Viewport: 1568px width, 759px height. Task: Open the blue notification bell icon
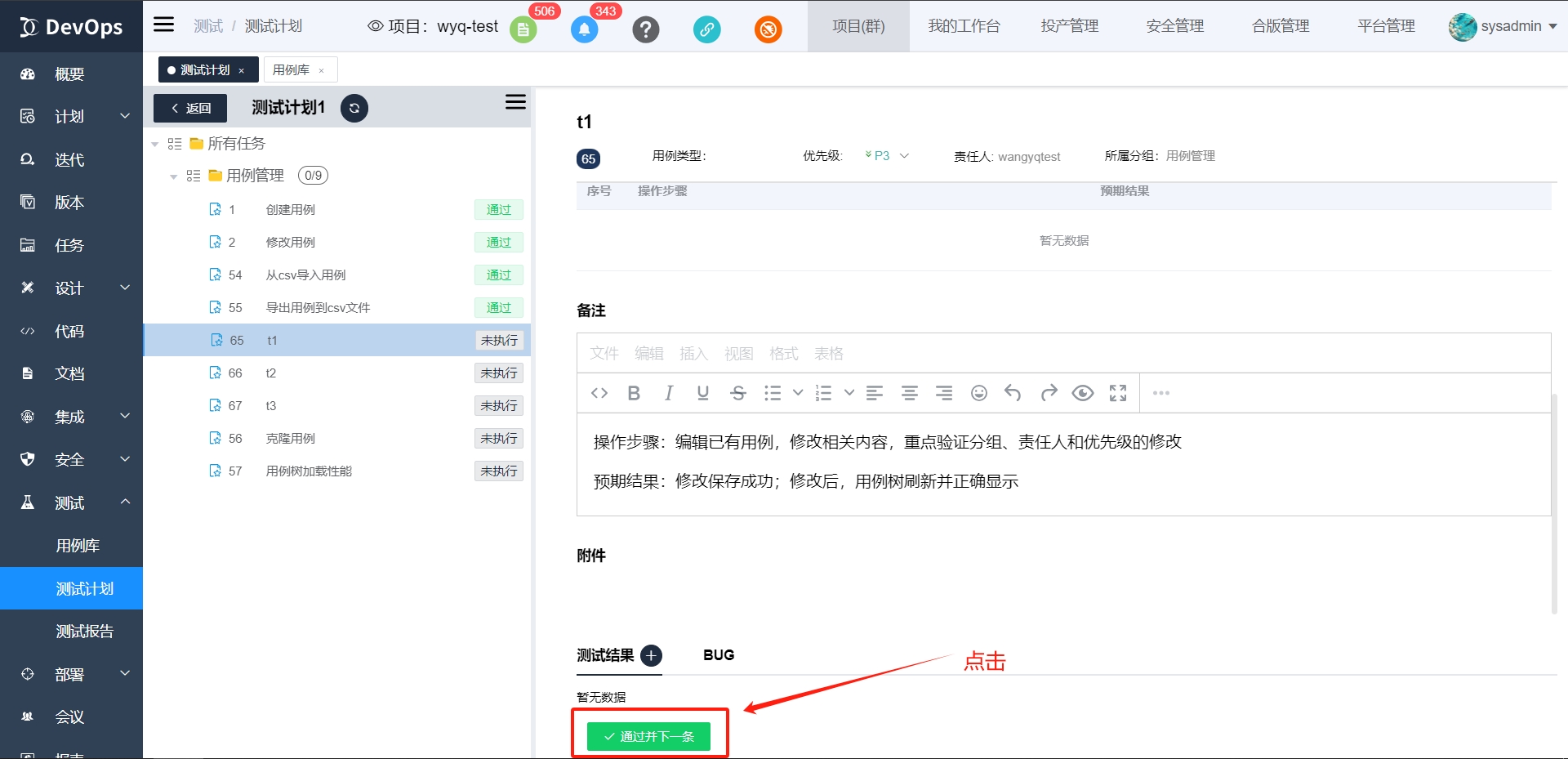point(584,30)
